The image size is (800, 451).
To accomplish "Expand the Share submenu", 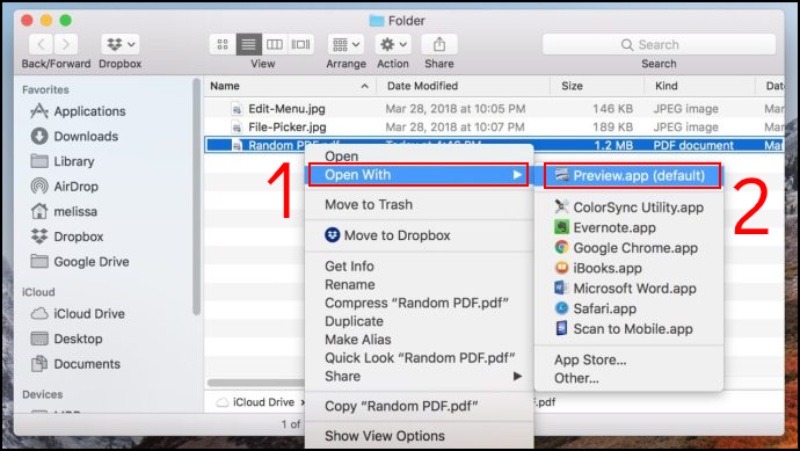I will (x=419, y=377).
